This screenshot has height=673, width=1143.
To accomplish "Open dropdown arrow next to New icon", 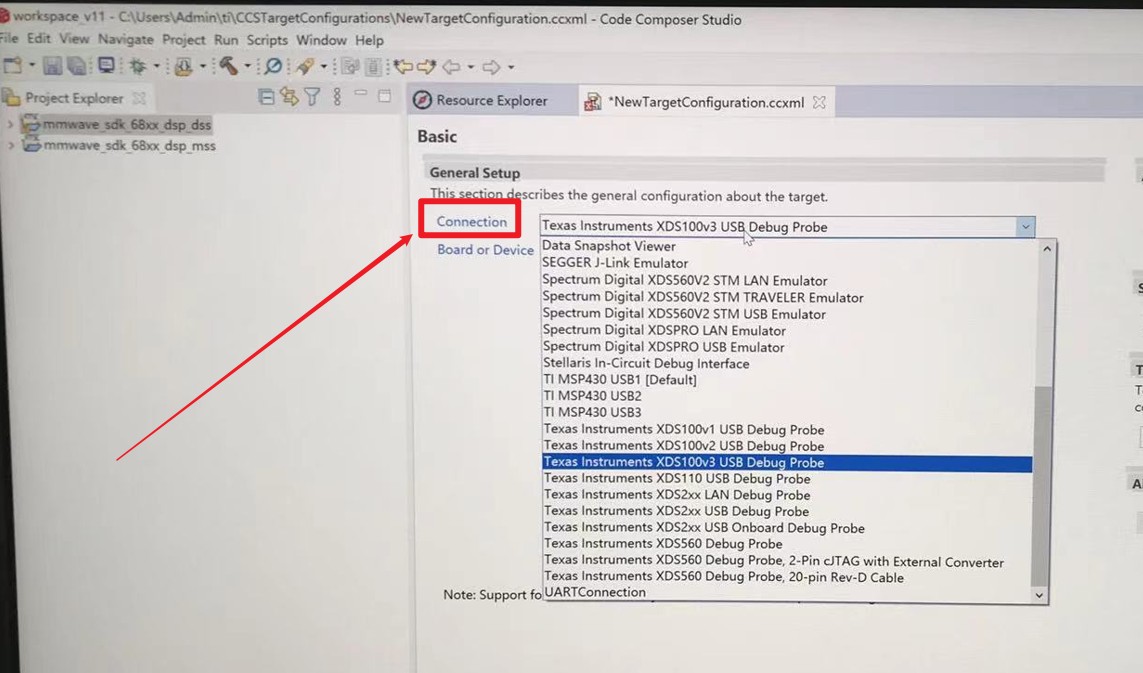I will [x=32, y=66].
